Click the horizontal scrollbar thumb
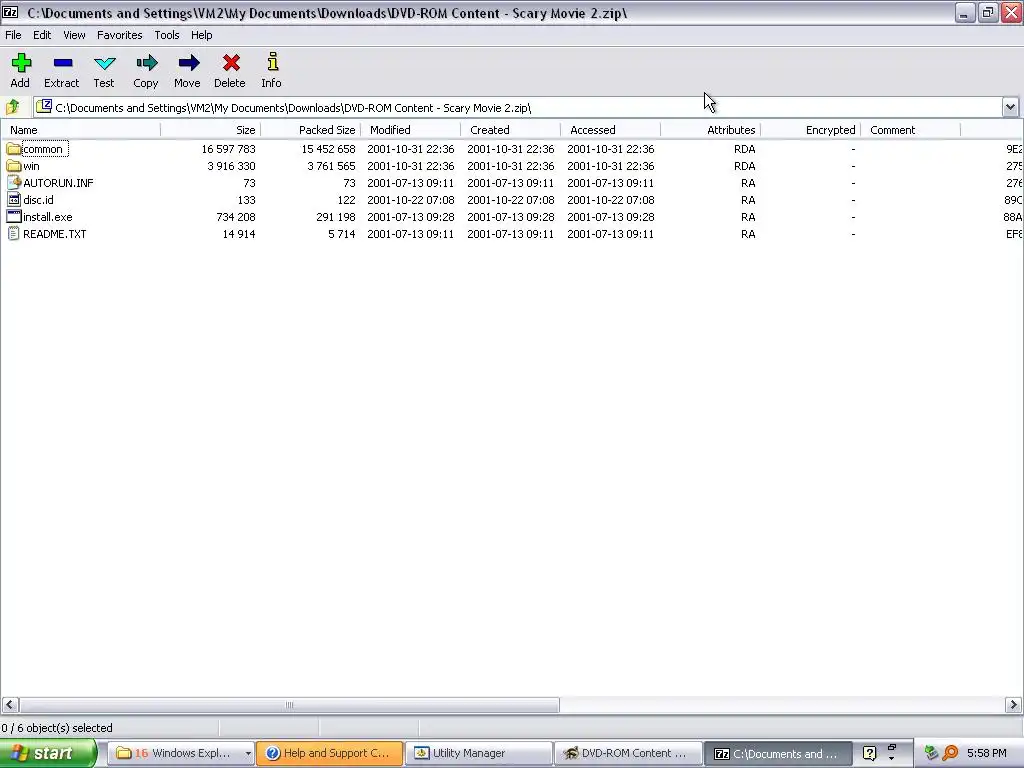1024x768 pixels. pos(289,705)
